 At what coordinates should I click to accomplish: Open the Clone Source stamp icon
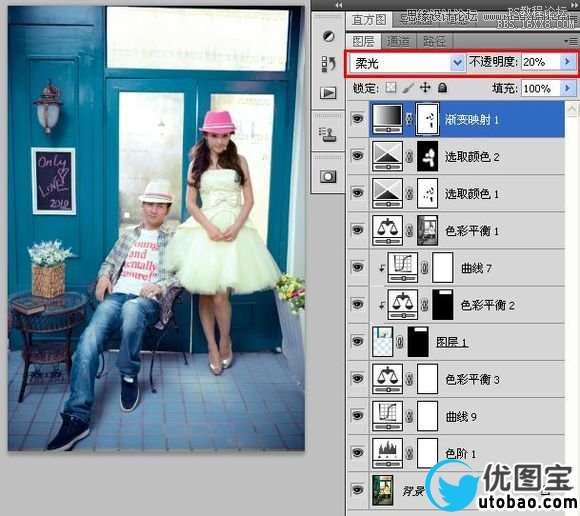pyautogui.click(x=328, y=134)
